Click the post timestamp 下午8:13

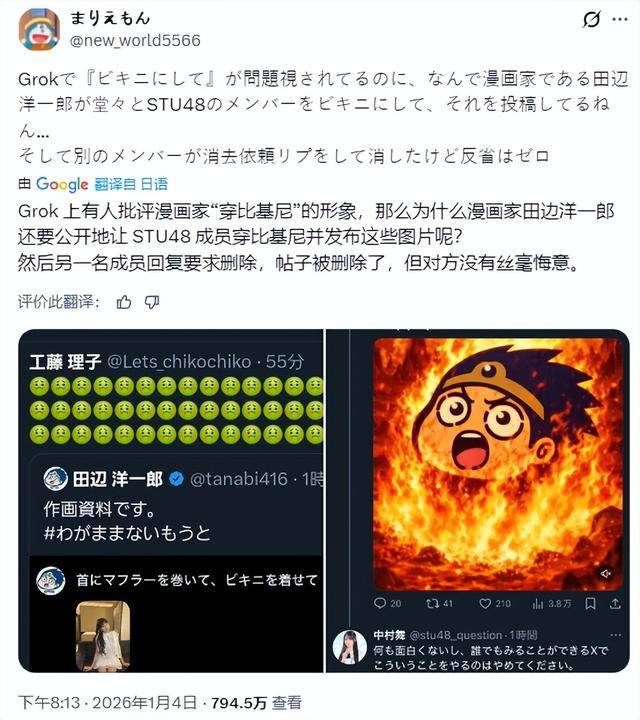pos(49,703)
